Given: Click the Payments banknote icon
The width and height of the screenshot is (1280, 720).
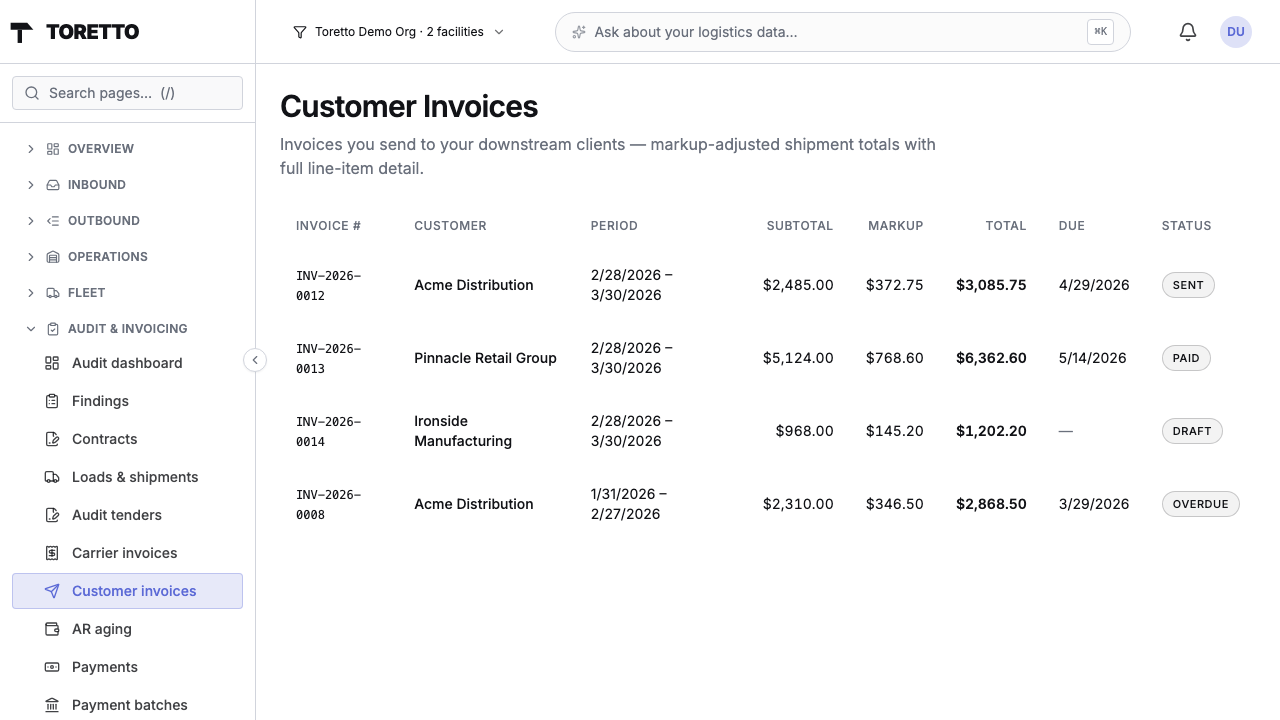Looking at the screenshot, I should coord(52,667).
